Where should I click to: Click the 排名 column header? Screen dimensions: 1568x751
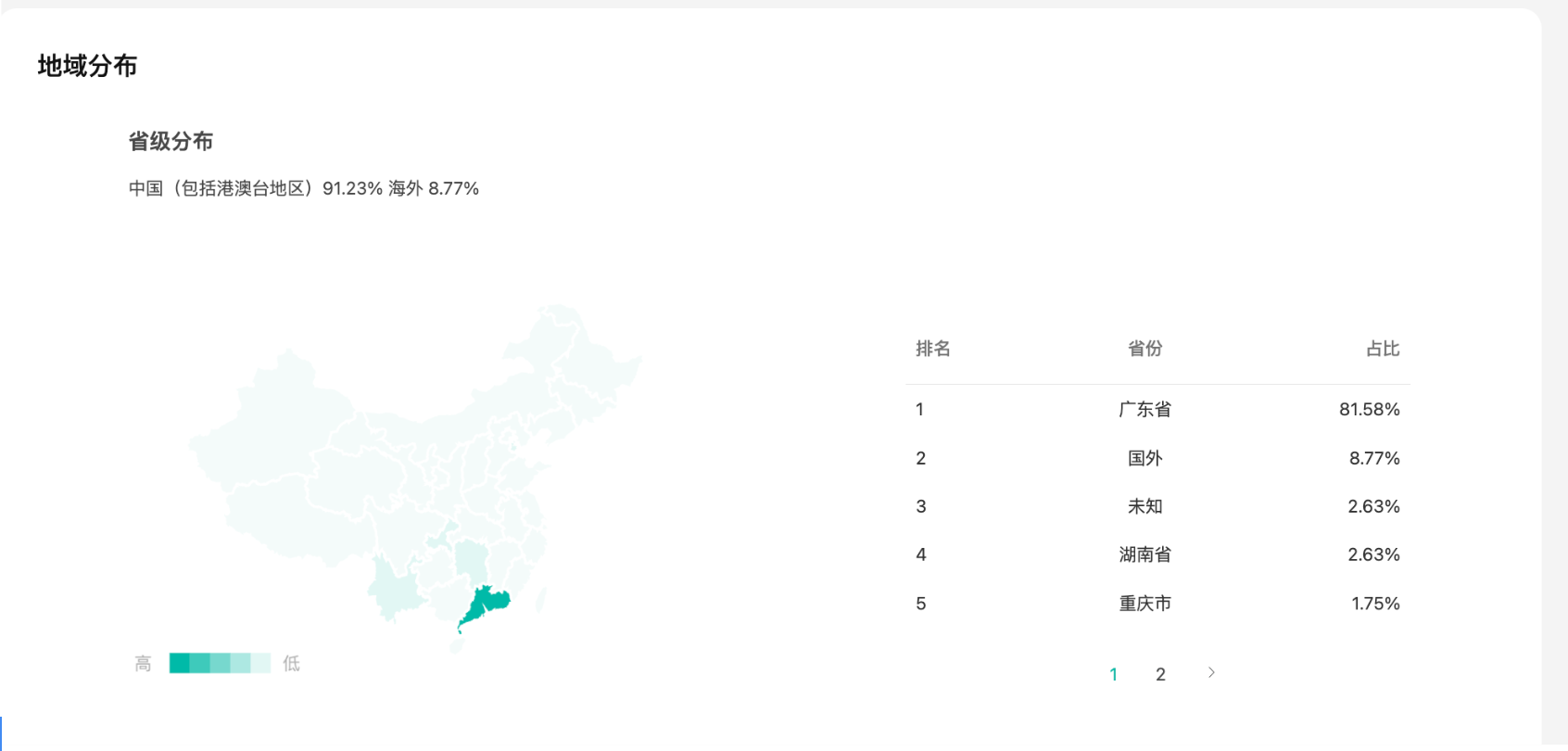coord(932,349)
